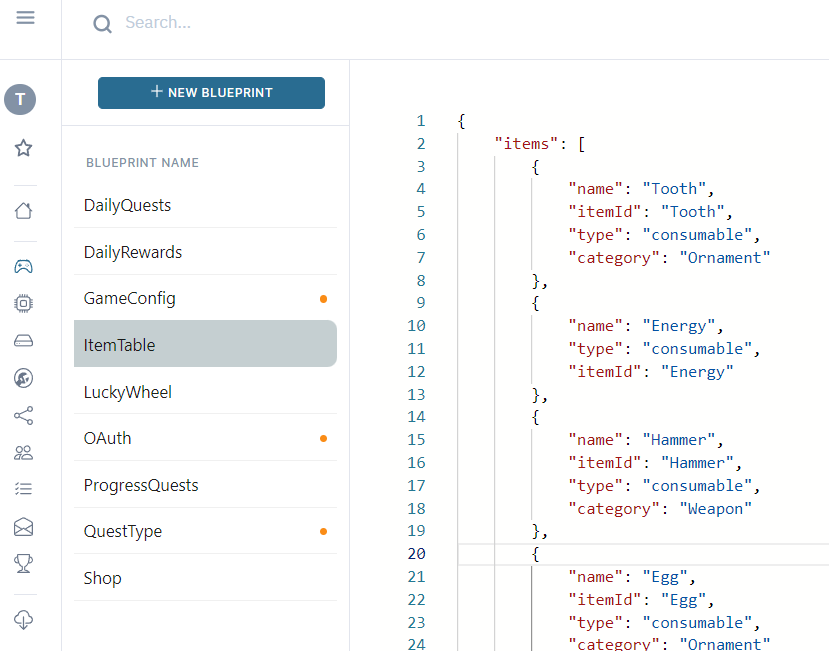829x651 pixels.
Task: Click orange dot next to OAuth
Action: point(324,438)
